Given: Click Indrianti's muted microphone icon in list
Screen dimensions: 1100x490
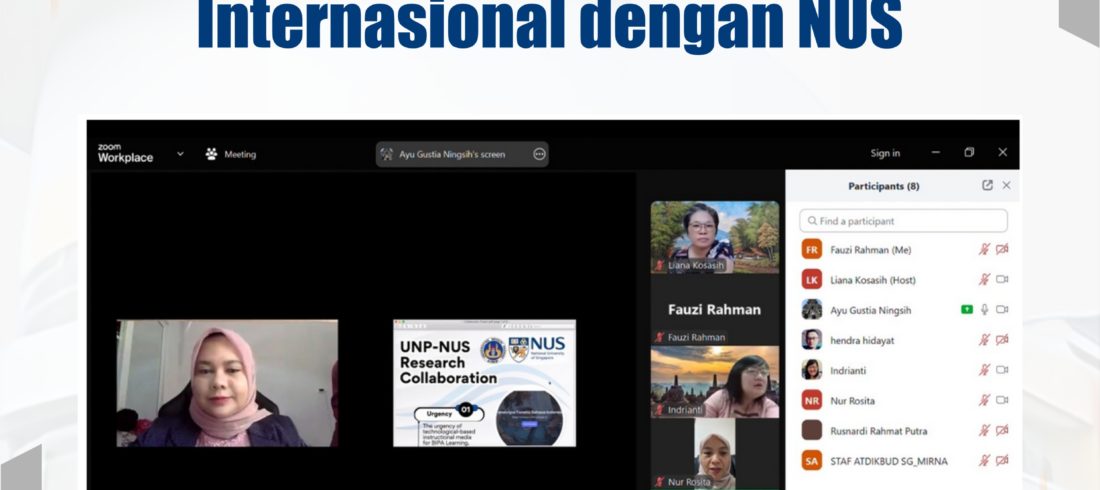Looking at the screenshot, I should click(984, 370).
